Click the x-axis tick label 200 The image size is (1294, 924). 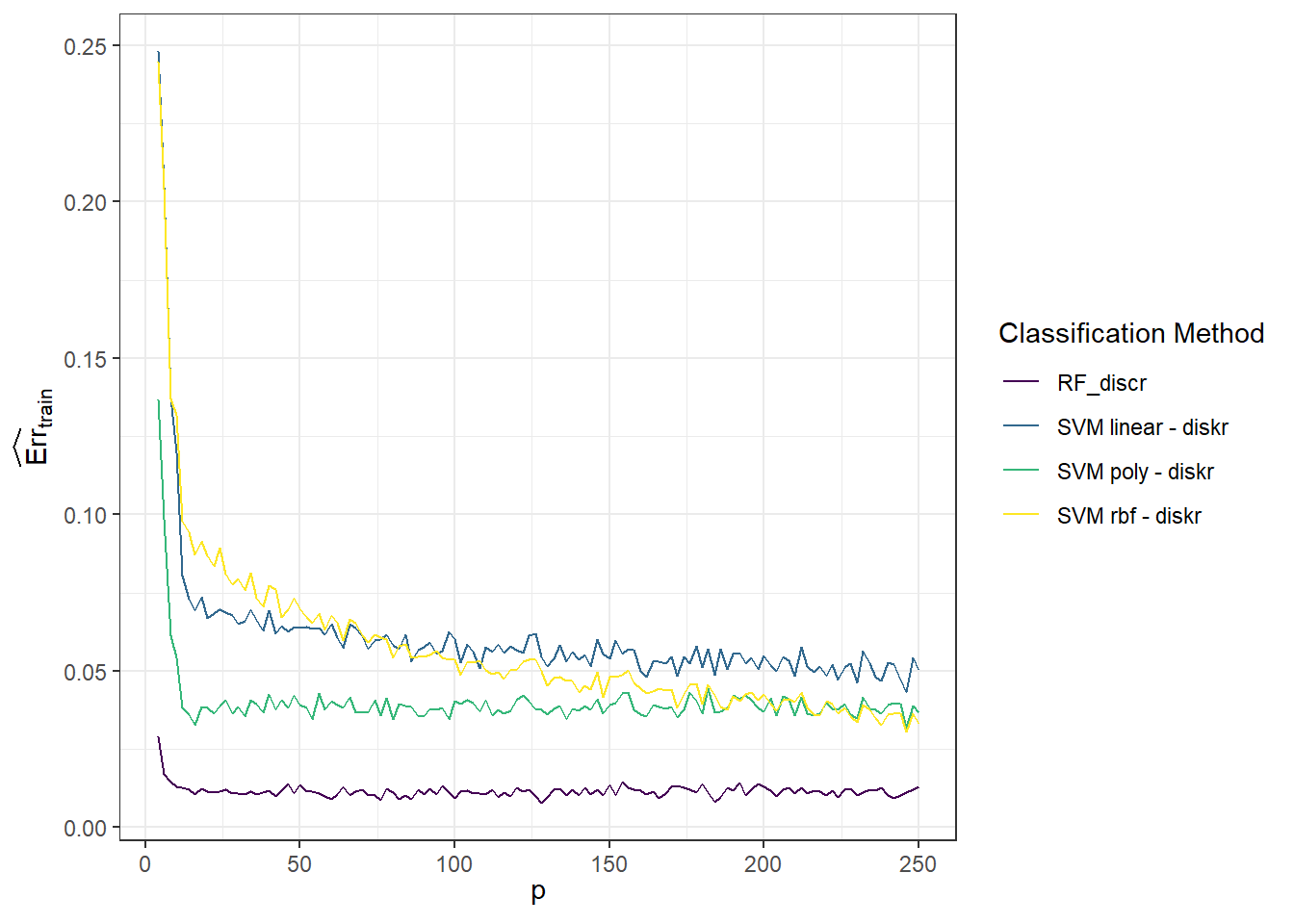(763, 864)
